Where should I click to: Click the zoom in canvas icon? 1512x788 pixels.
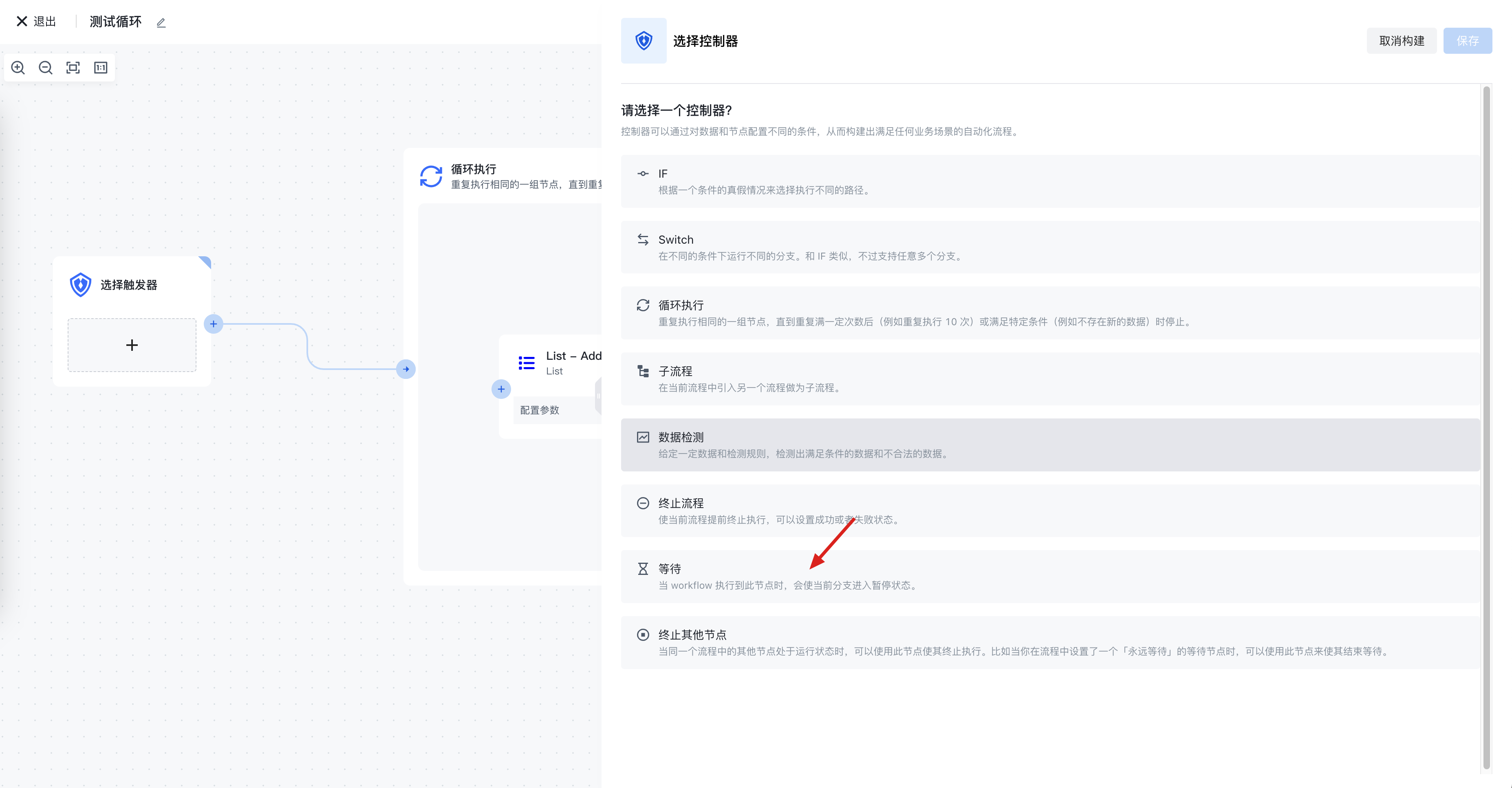tap(18, 68)
